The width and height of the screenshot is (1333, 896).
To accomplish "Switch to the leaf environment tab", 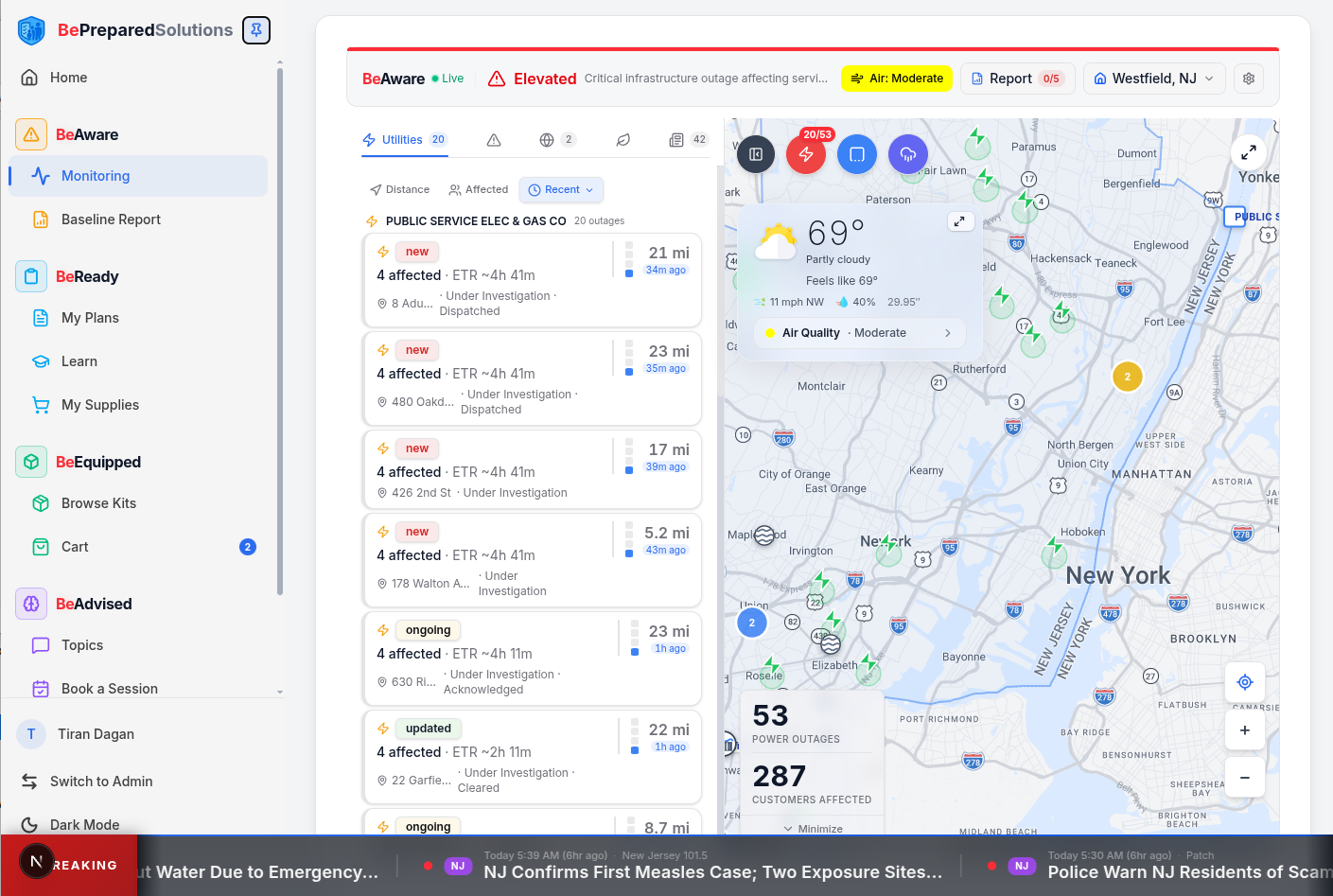I will 623,140.
